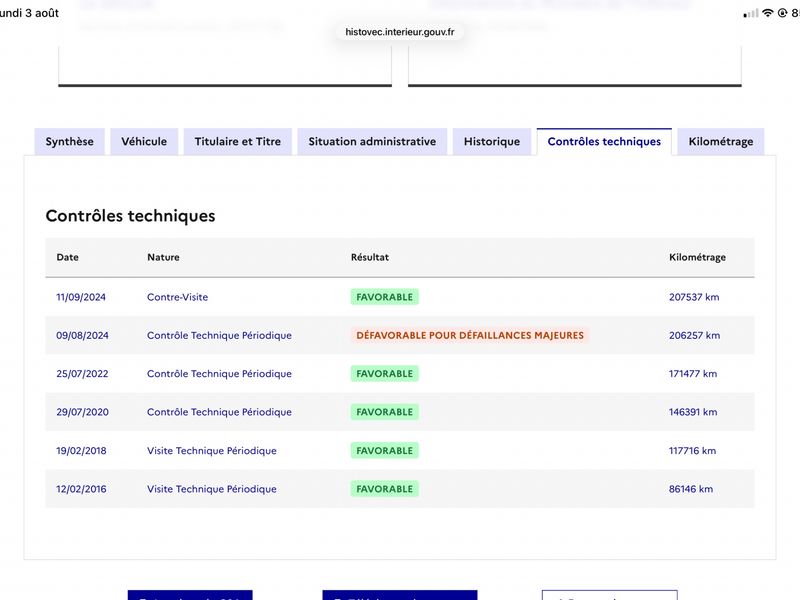The image size is (800, 600).
Task: Select the 207537 km value
Action: 694,297
